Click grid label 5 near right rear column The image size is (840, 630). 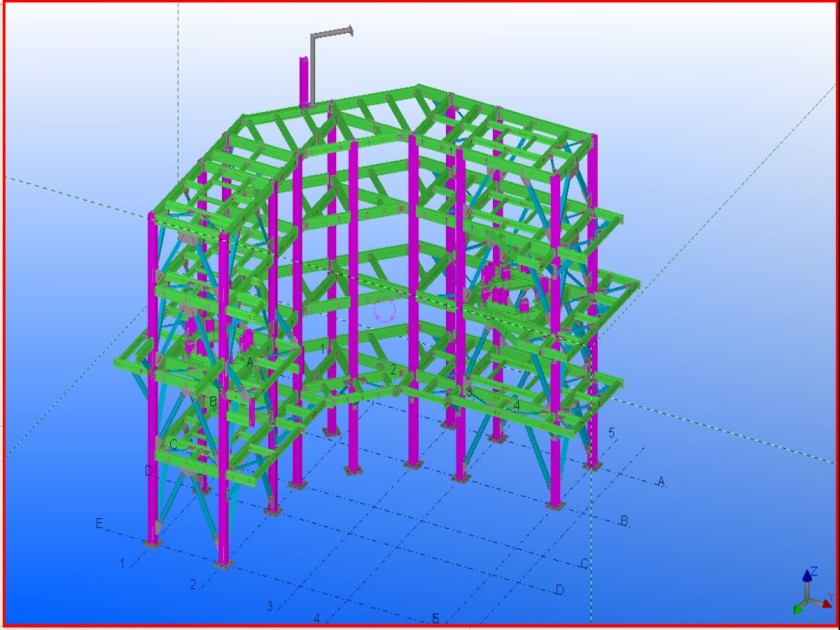[x=611, y=433]
